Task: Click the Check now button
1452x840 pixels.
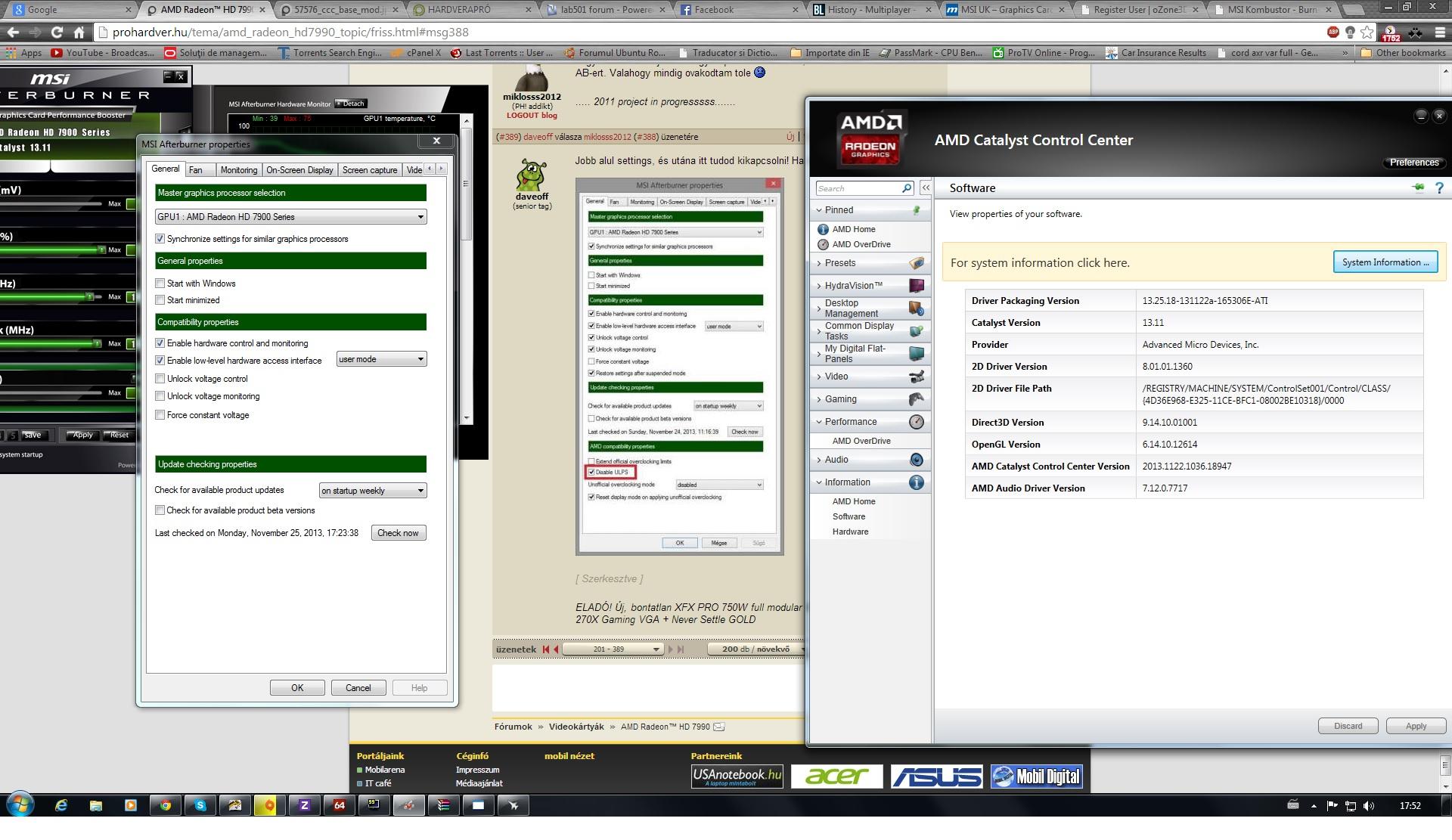Action: pyautogui.click(x=399, y=533)
